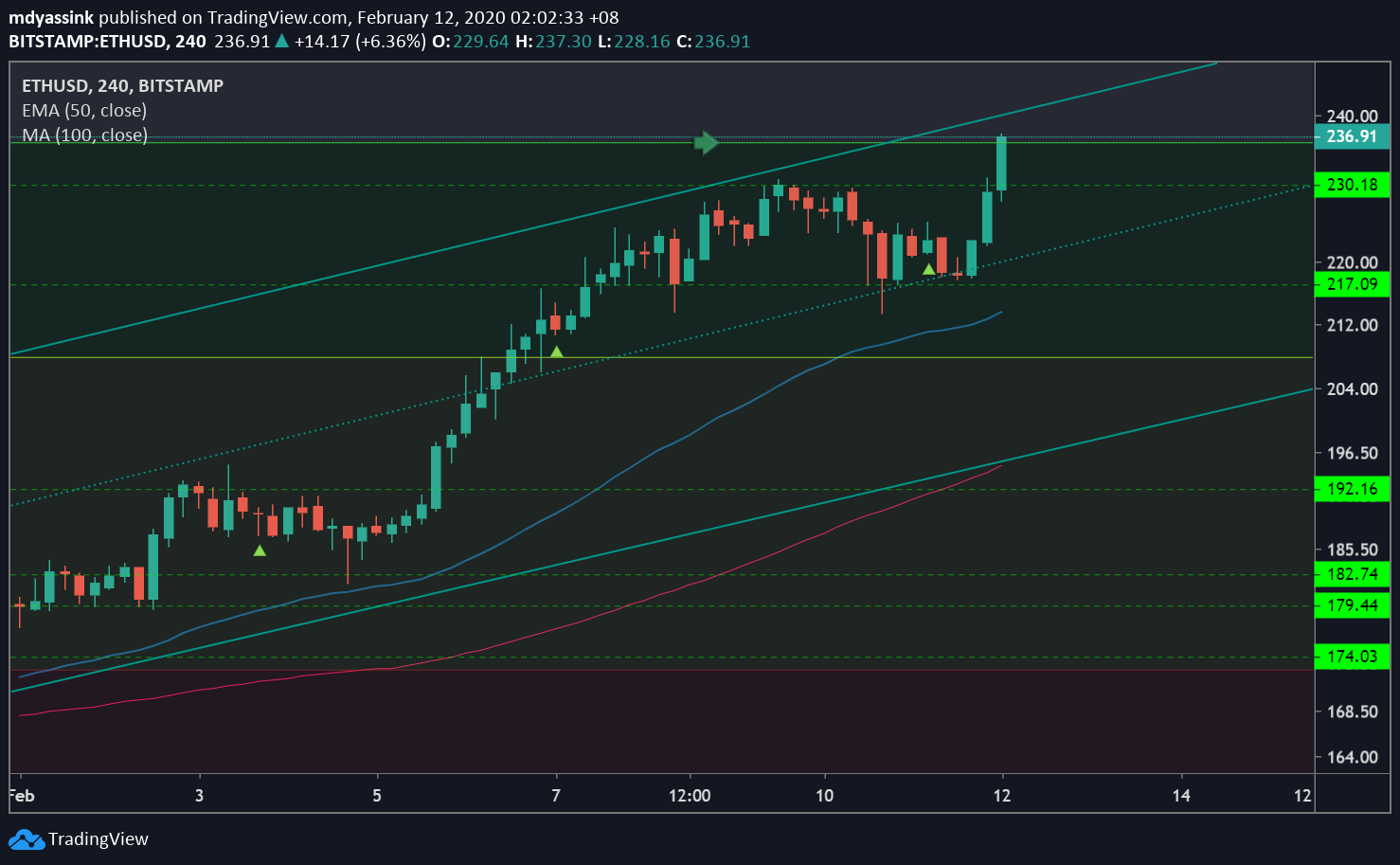The width and height of the screenshot is (1400, 865).
Task: Click the 220.00 price axis tick
Action: click(1352, 262)
